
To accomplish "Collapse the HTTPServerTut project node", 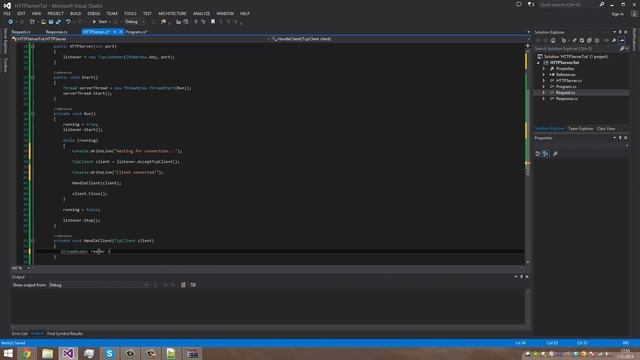I will (x=538, y=63).
